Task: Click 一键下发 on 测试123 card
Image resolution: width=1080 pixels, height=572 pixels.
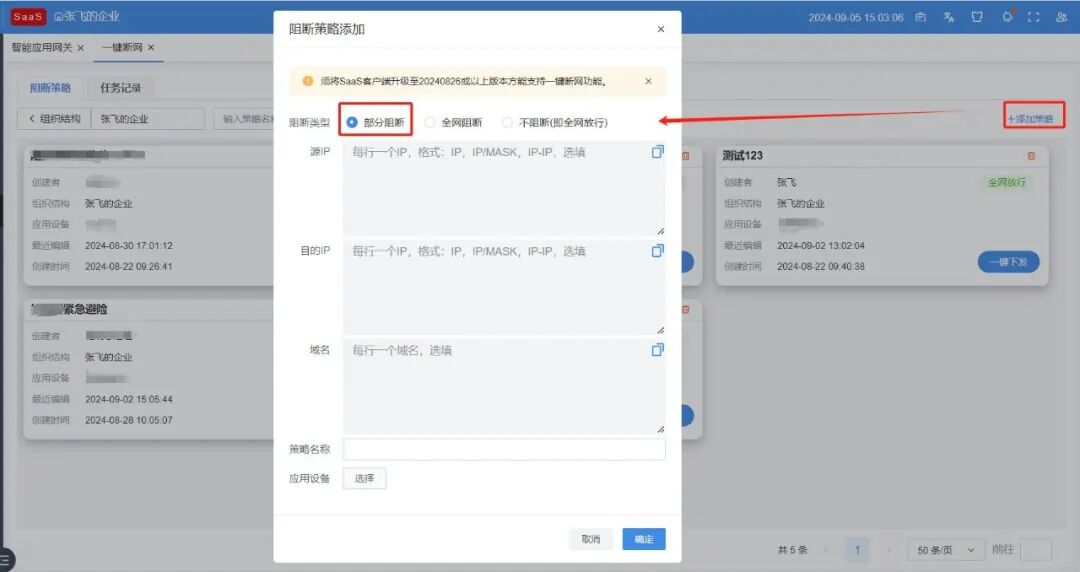Action: point(1008,262)
